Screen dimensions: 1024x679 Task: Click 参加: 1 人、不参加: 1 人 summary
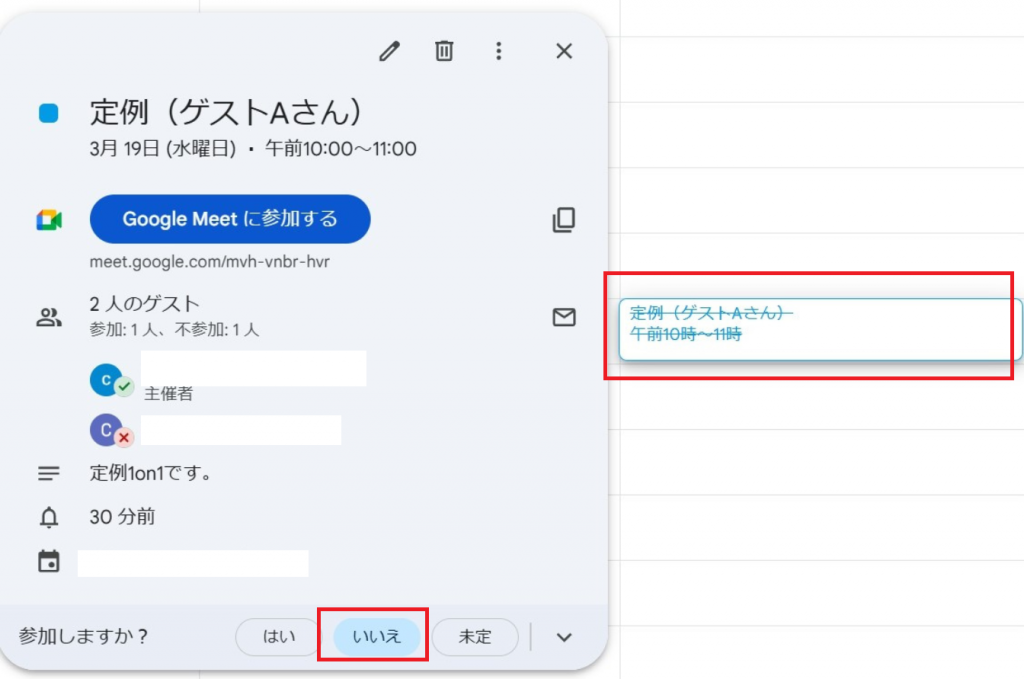174,330
